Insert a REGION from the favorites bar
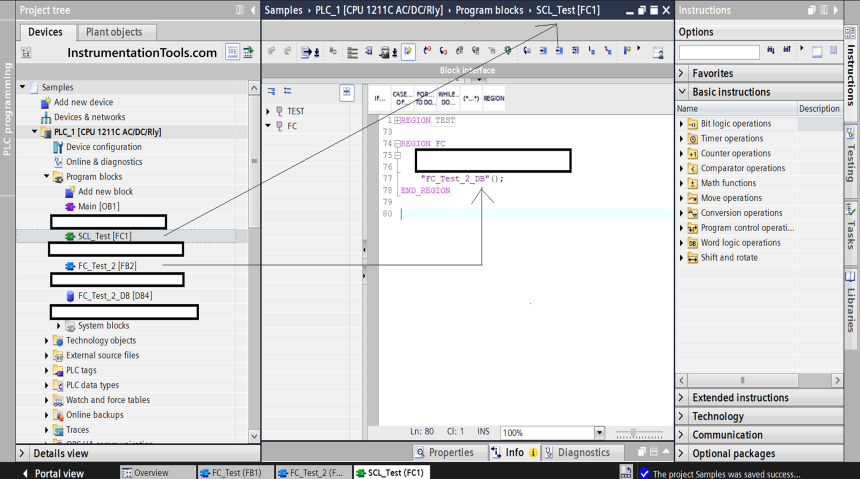The image size is (860, 479). click(494, 99)
